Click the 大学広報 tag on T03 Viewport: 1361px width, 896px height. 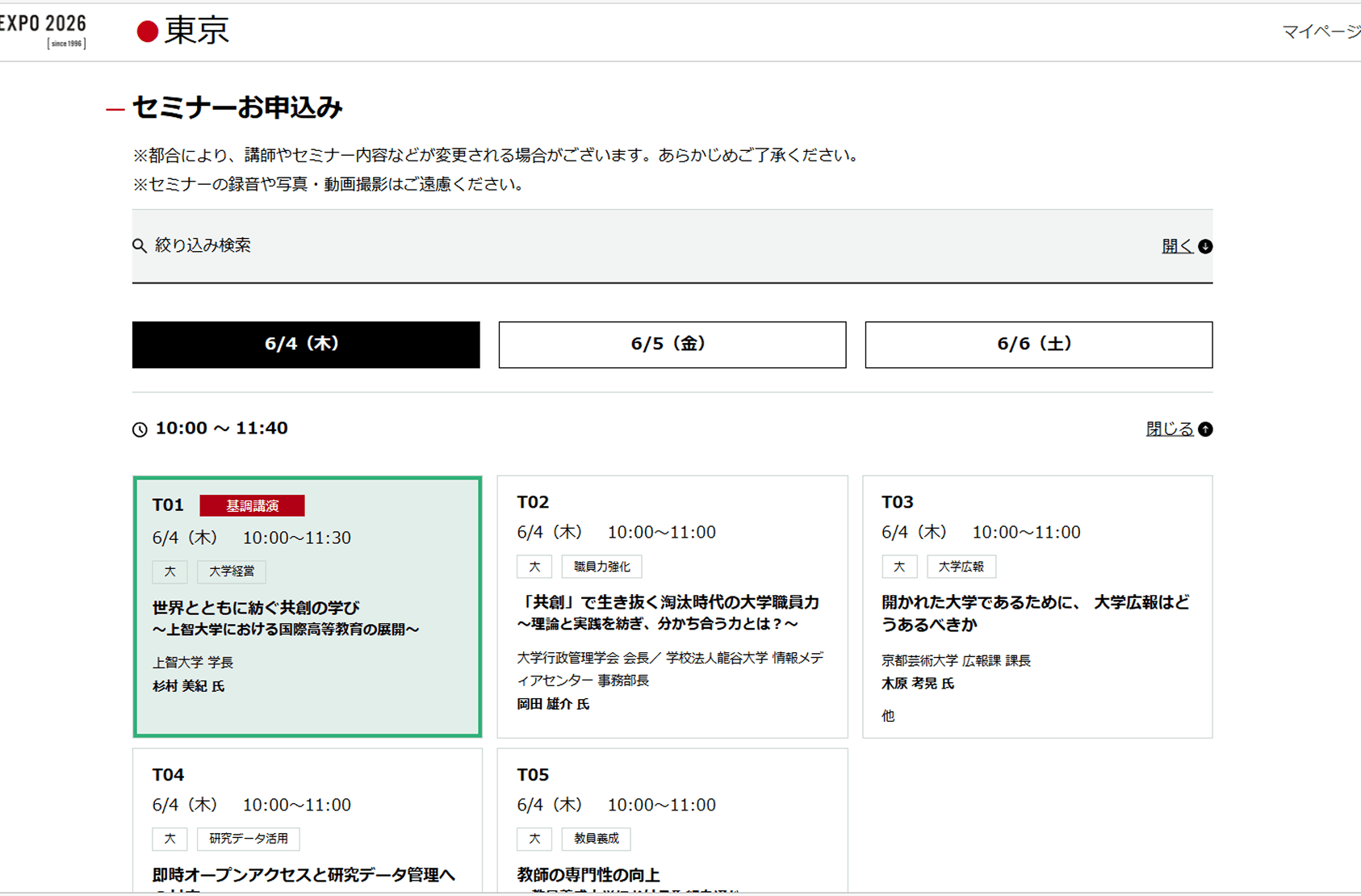(x=961, y=567)
